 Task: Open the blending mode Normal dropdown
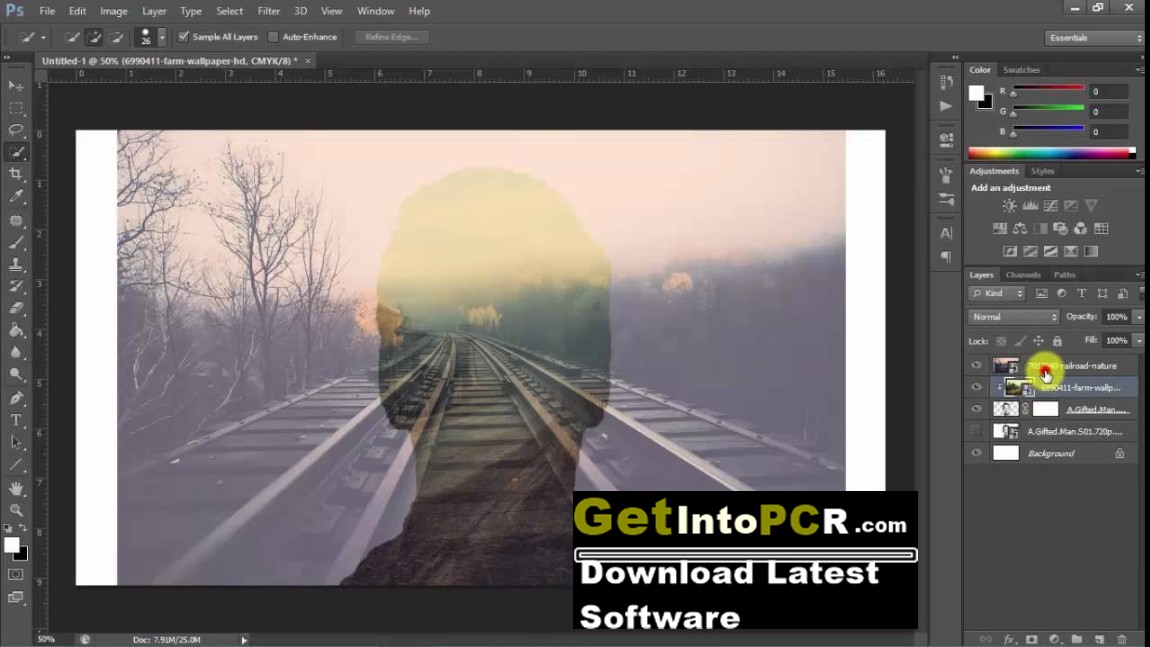[1014, 317]
